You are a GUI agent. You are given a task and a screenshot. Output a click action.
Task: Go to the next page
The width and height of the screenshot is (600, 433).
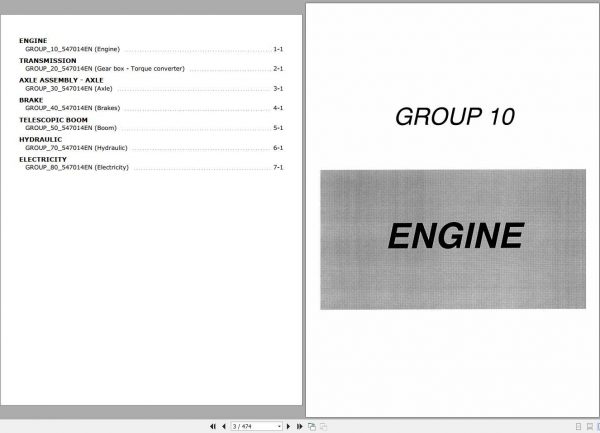pyautogui.click(x=288, y=426)
